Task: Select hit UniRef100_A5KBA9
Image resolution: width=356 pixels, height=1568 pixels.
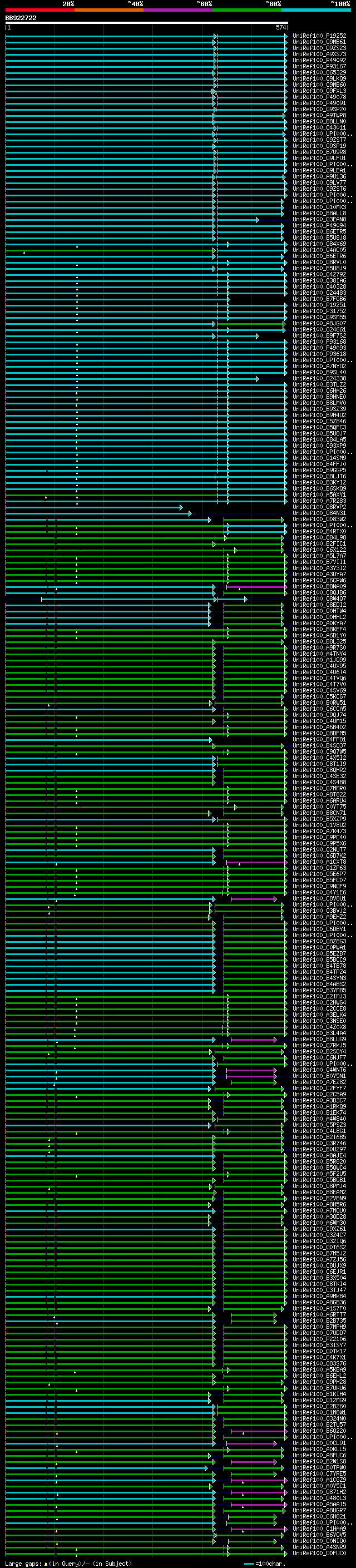Action: (319, 1369)
